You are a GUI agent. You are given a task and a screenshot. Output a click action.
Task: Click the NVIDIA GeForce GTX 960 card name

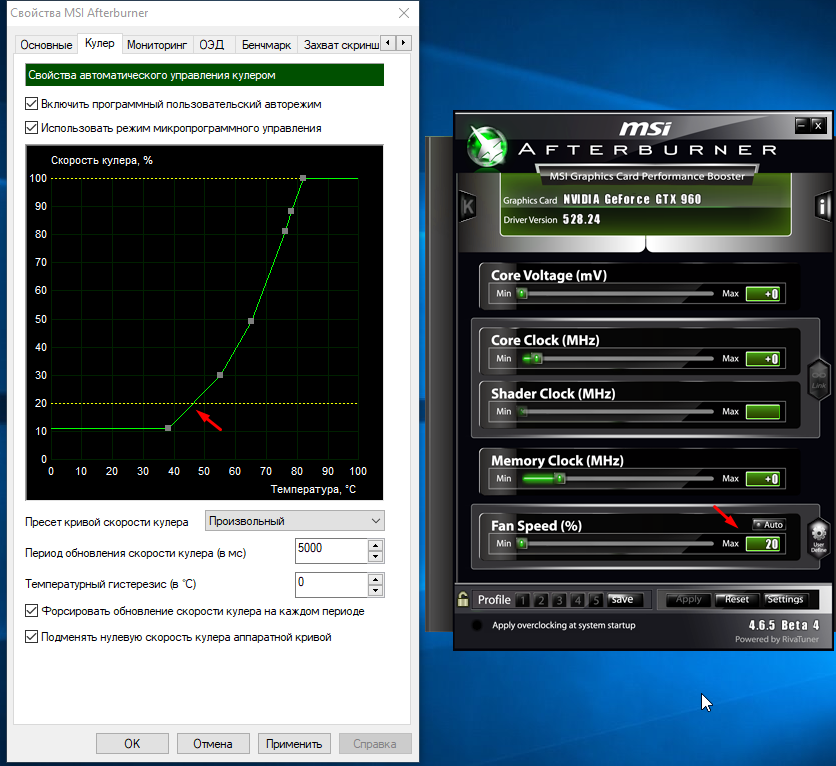tap(632, 199)
